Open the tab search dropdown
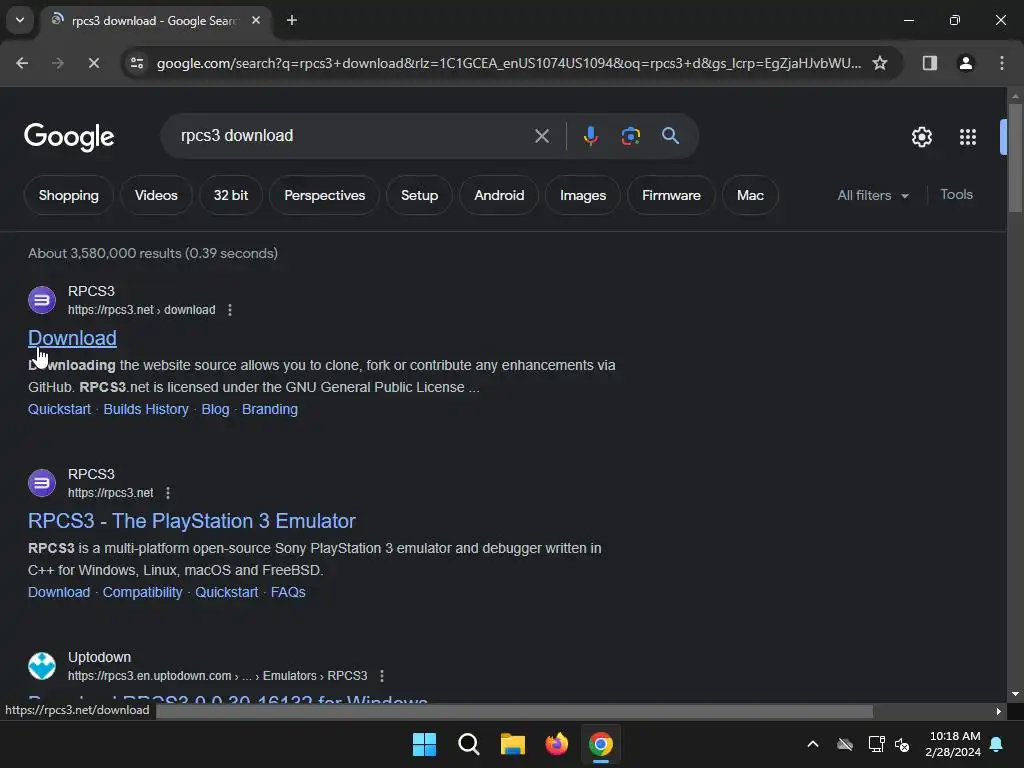Image resolution: width=1024 pixels, height=768 pixels. click(20, 20)
